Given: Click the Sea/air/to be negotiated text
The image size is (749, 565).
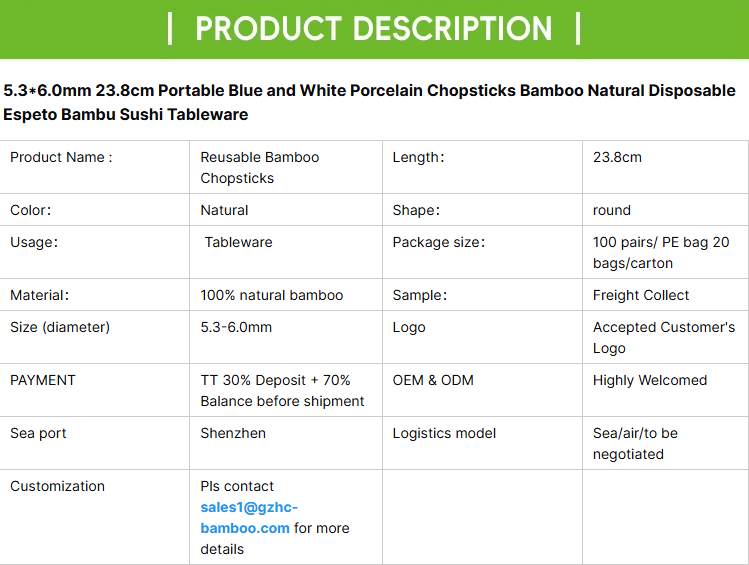Looking at the screenshot, I should coord(635,443).
